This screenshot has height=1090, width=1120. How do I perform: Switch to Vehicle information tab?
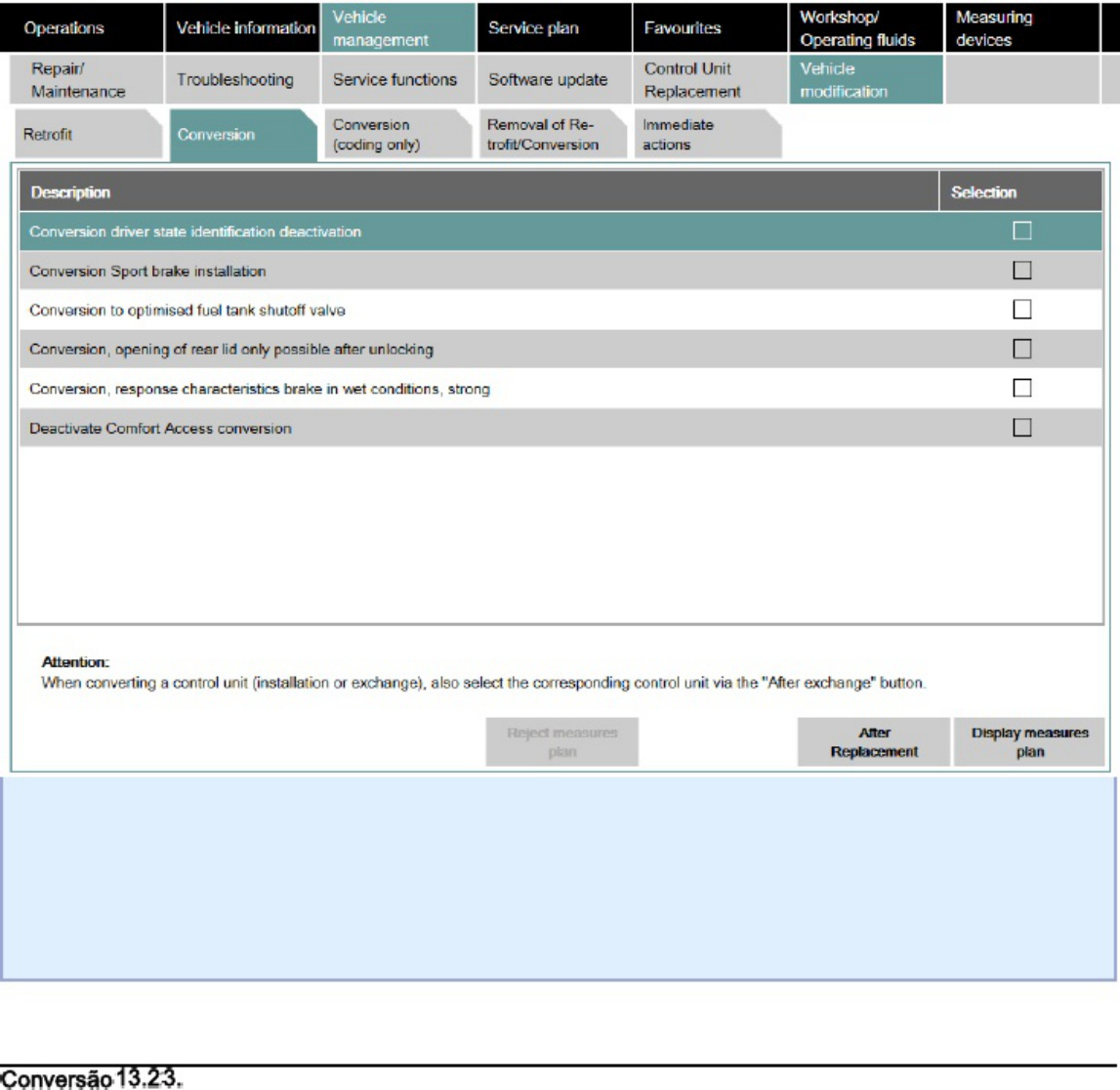coord(243,27)
